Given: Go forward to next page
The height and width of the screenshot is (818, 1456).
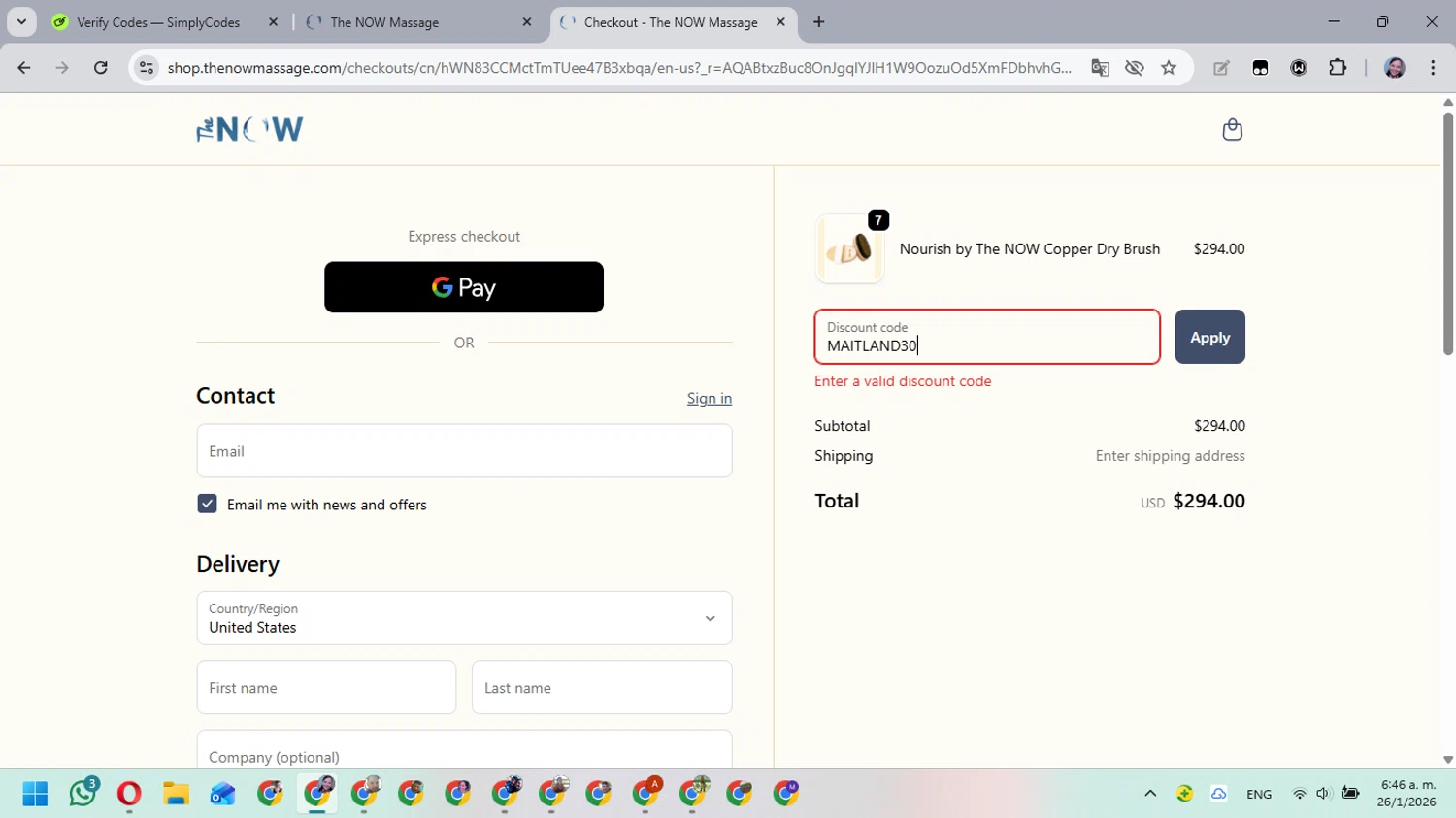Looking at the screenshot, I should click(62, 68).
